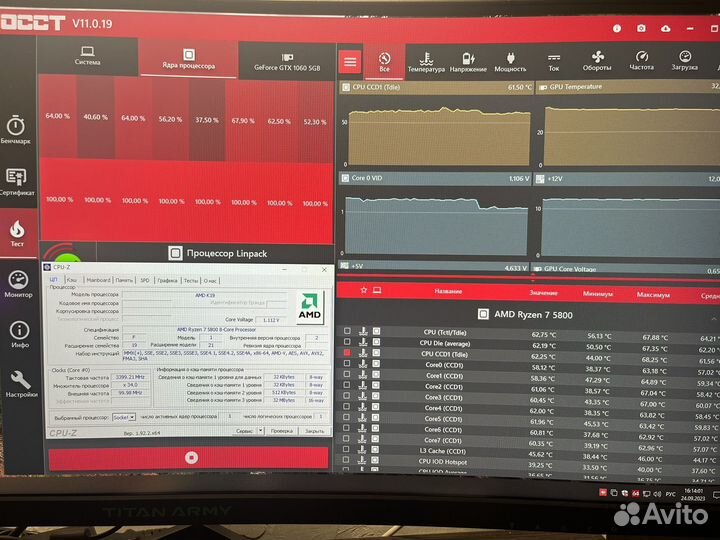Click the РУС language indicator in taskbar
The image size is (720, 540).
click(x=670, y=494)
